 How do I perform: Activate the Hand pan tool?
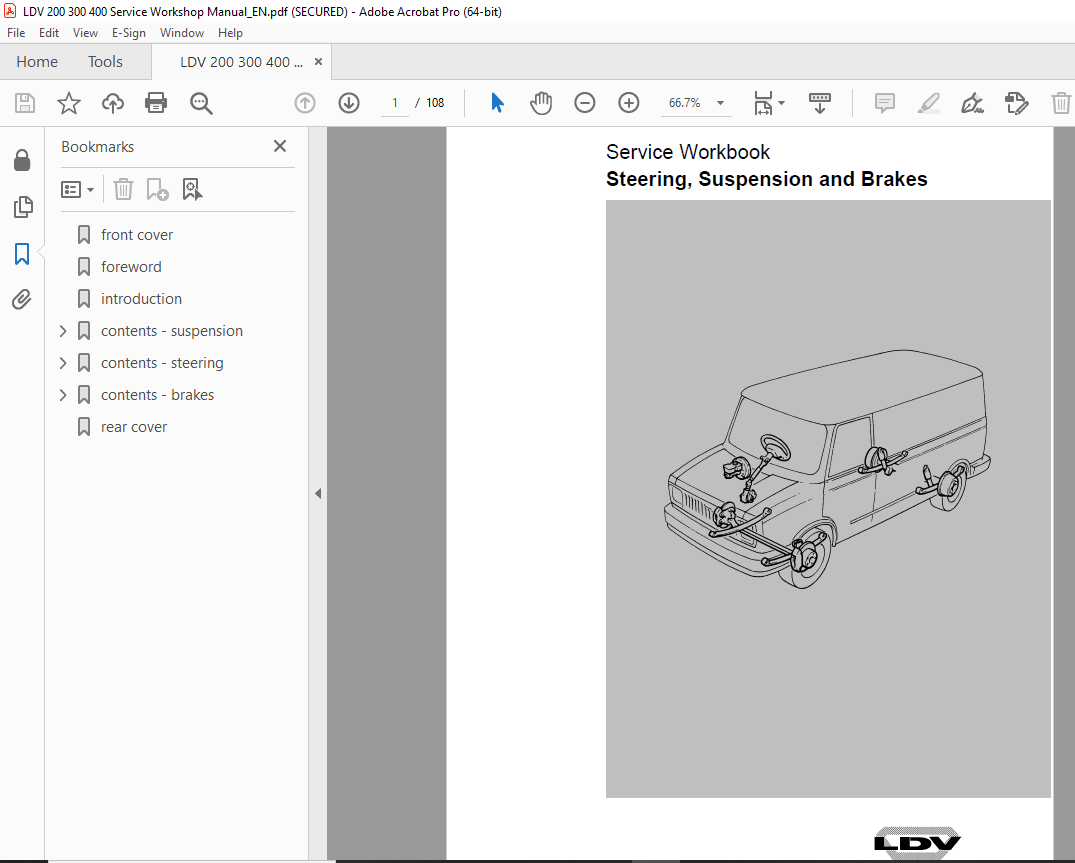(541, 103)
